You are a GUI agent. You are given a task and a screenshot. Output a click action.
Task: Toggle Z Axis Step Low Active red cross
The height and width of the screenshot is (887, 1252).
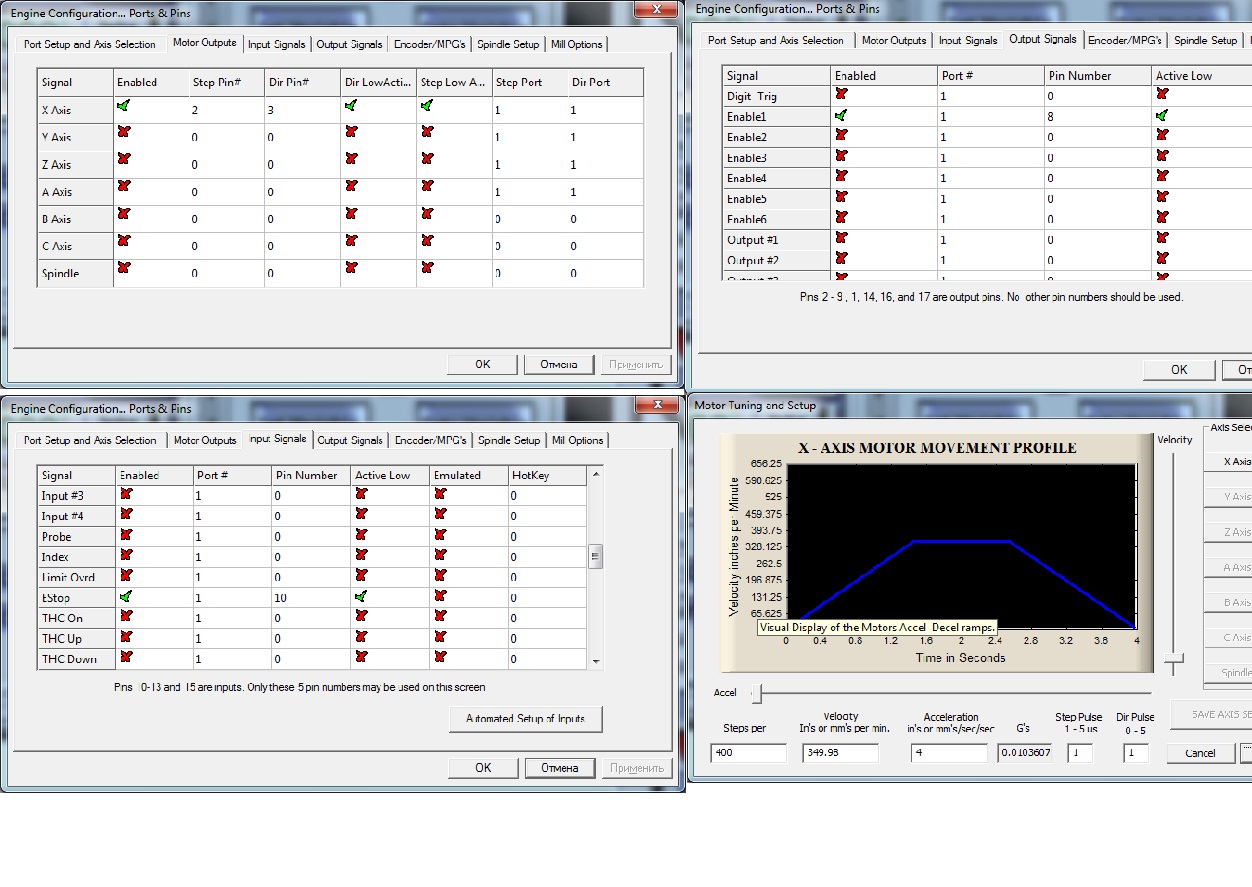click(x=427, y=158)
